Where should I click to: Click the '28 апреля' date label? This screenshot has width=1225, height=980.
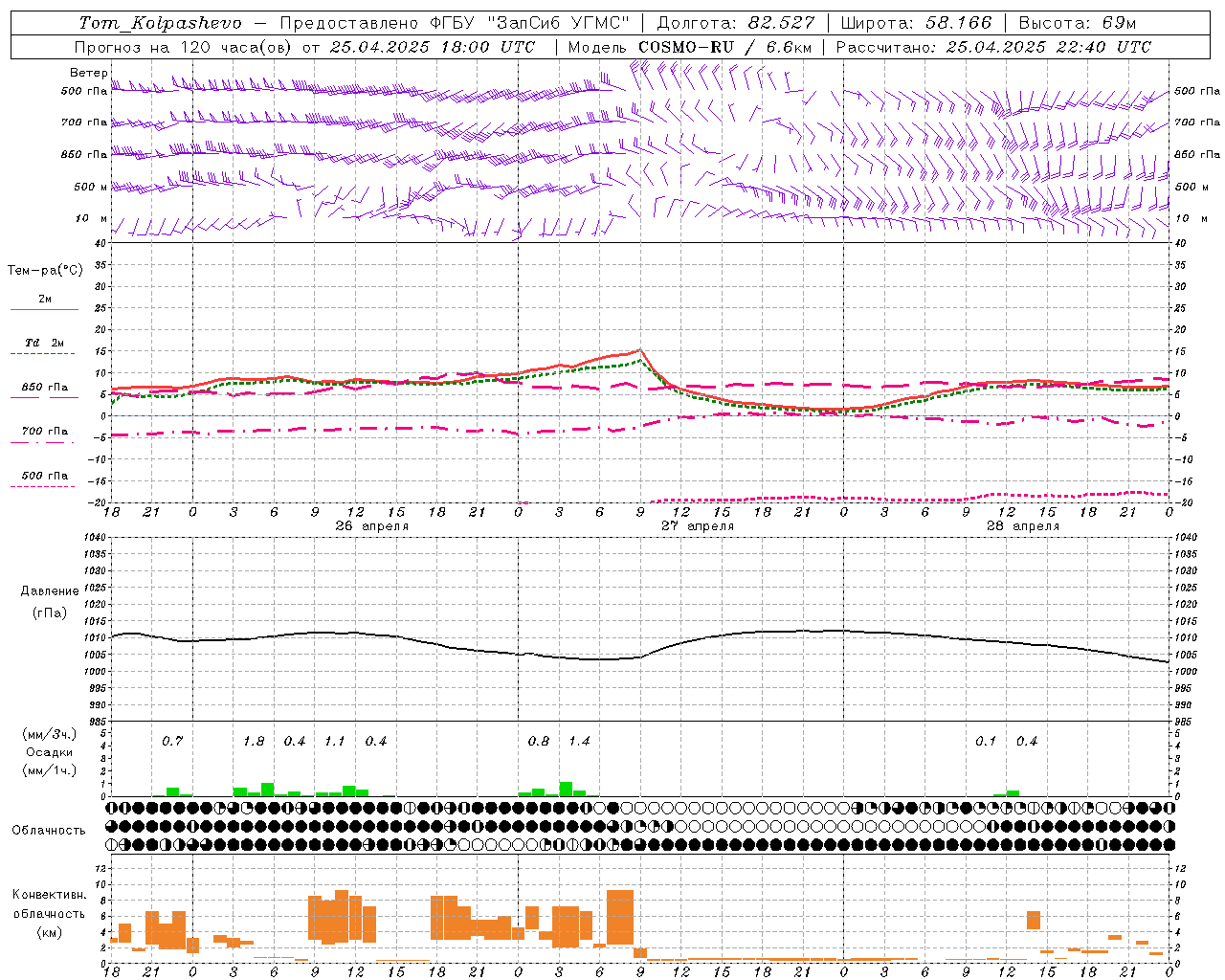(x=1023, y=525)
